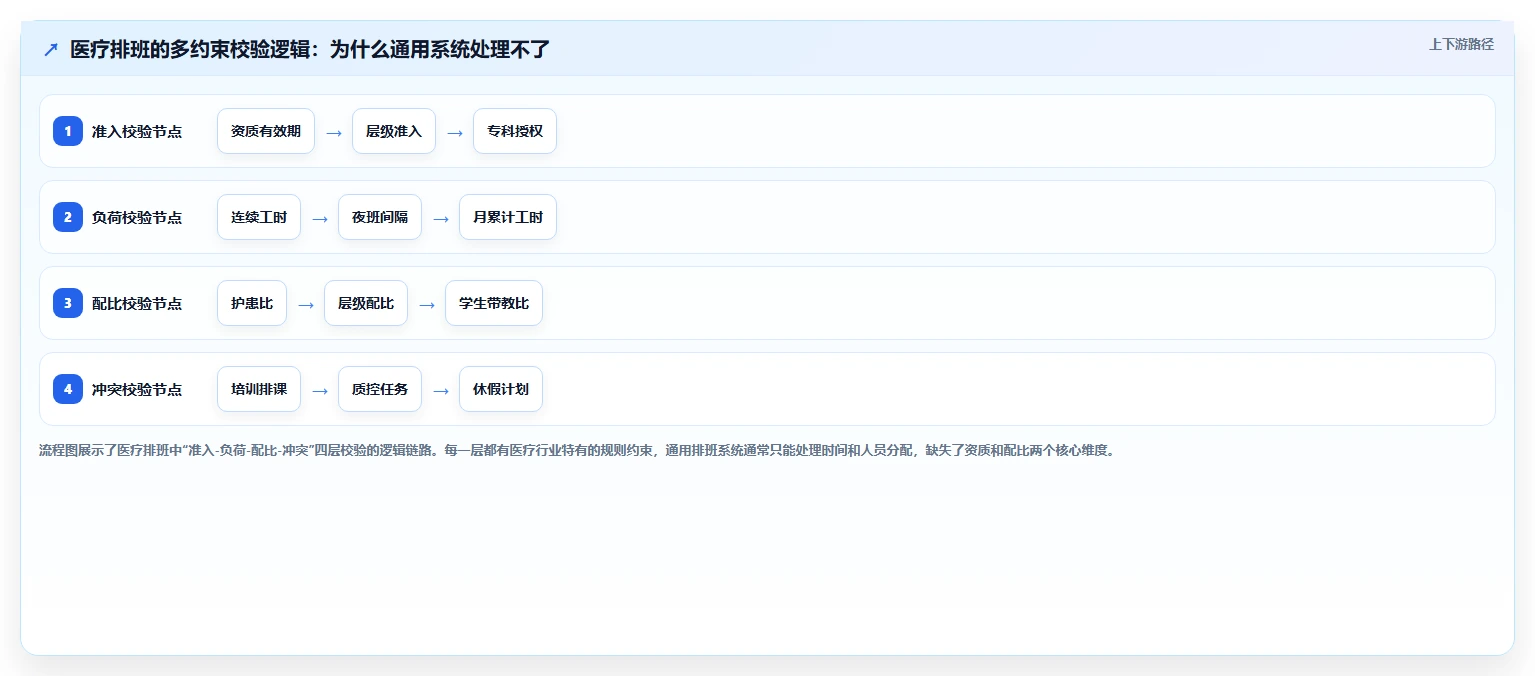1535x676 pixels.
Task: Click the 培训排课 node
Action: pyautogui.click(x=259, y=389)
